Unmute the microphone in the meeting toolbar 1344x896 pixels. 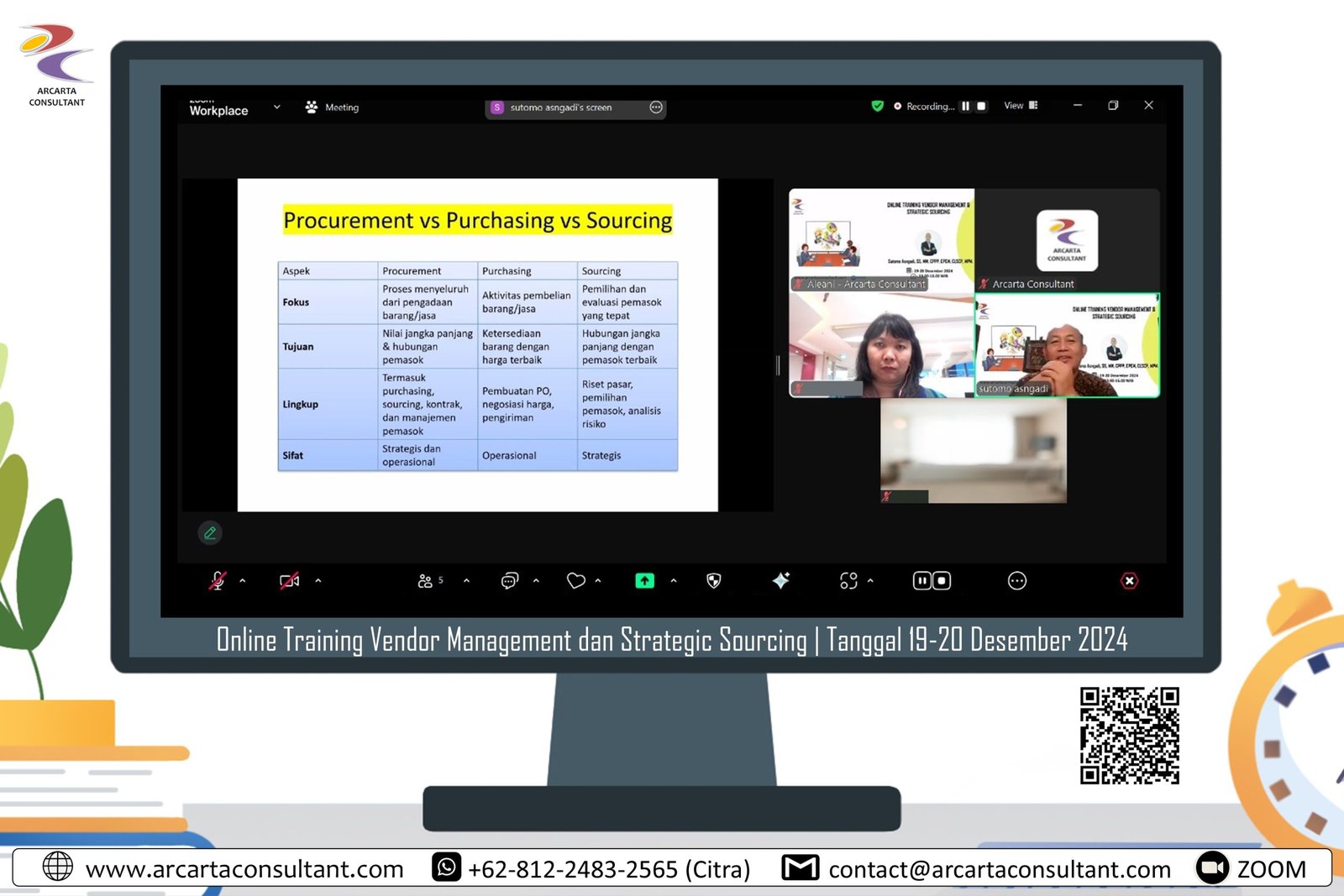point(217,581)
